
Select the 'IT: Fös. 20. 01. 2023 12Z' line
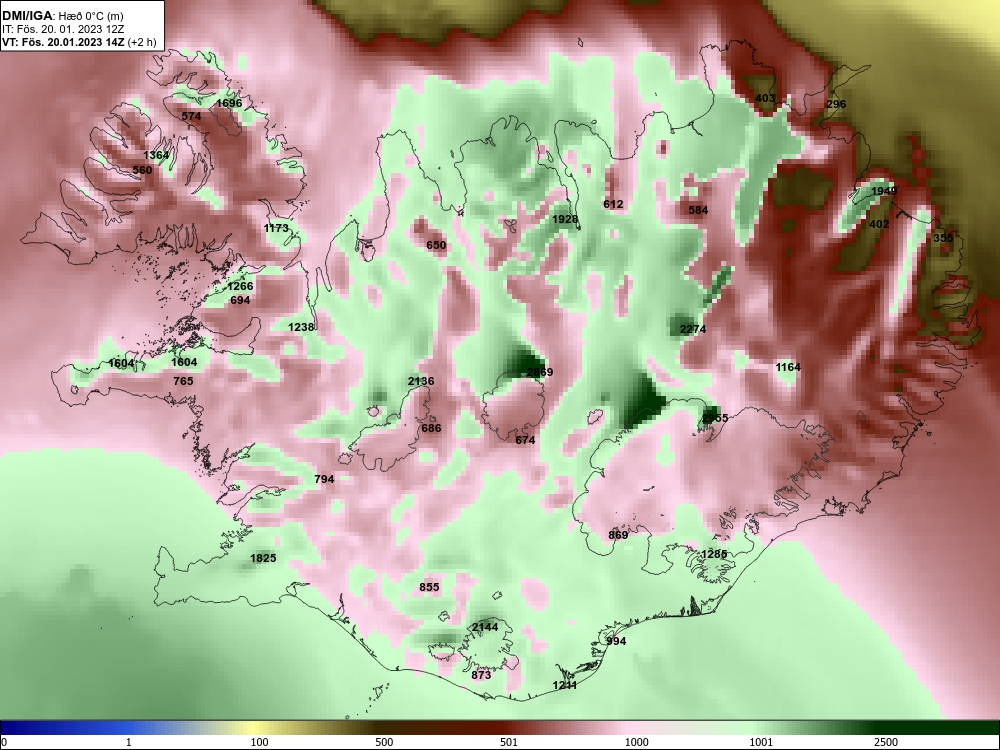[61, 29]
